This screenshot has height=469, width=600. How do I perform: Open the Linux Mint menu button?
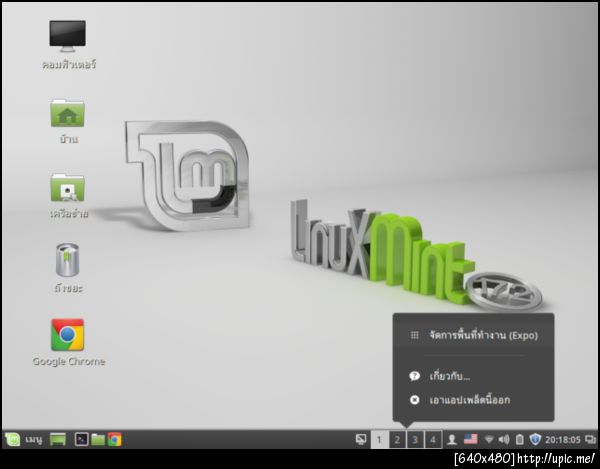click(x=24, y=439)
